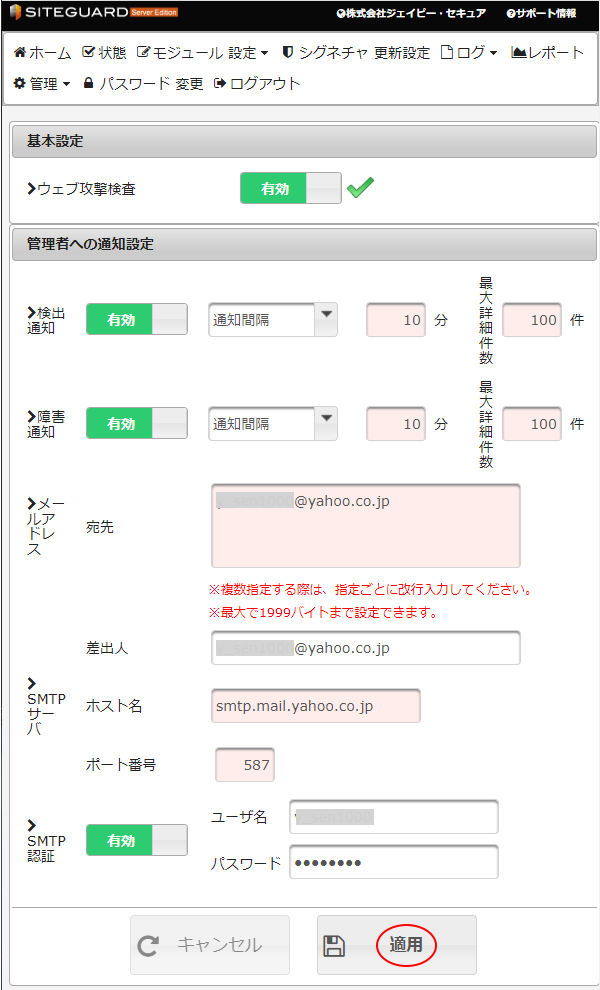Click the chart icon beside レポート
The width and height of the screenshot is (600, 990).
[x=519, y=52]
